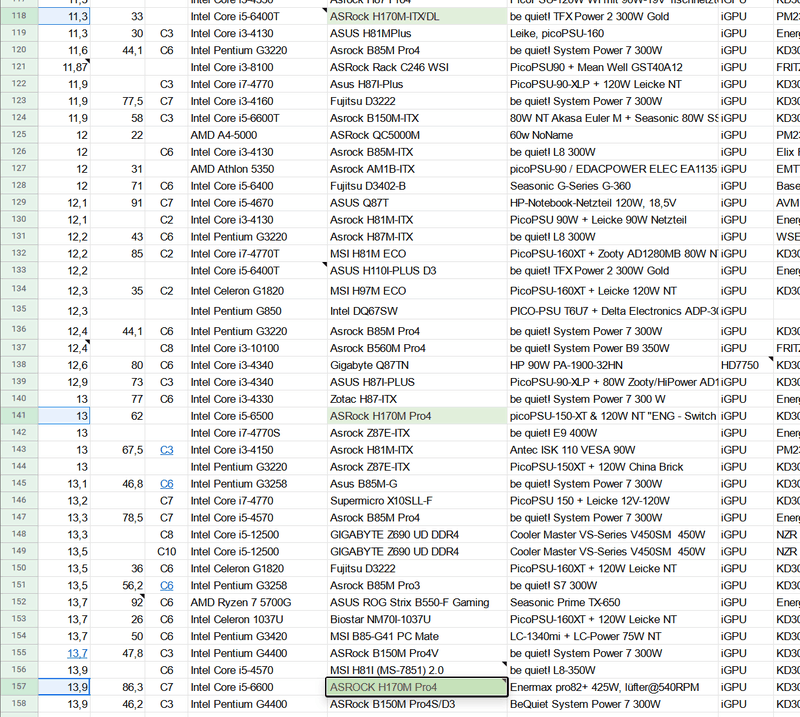This screenshot has height=717, width=800.
Task: Click the 'HP 90W PA-1900-32HN' cell
Action: (612, 365)
